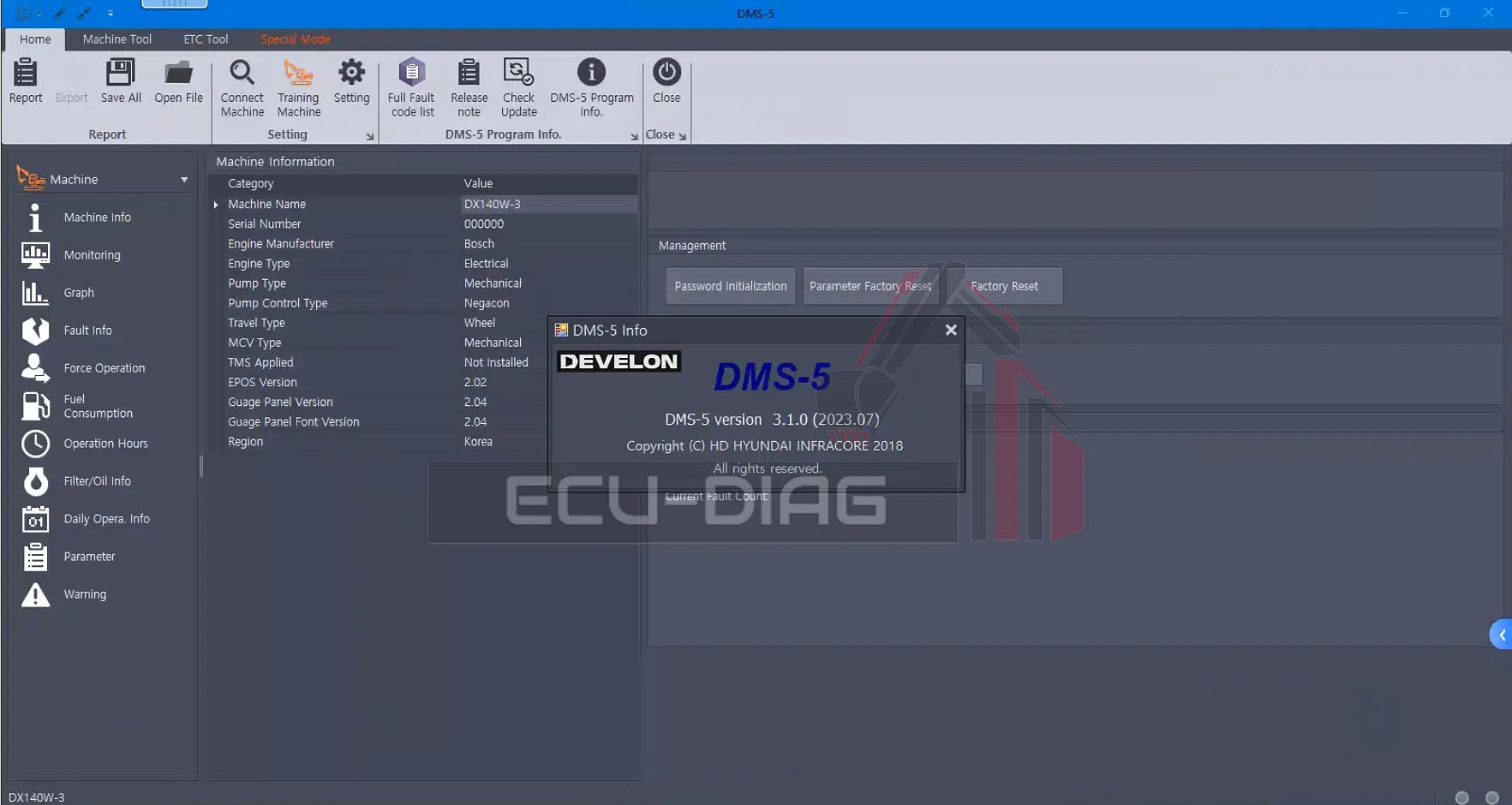Select the TMS Applied row
The image size is (1512, 805).
coord(425,363)
